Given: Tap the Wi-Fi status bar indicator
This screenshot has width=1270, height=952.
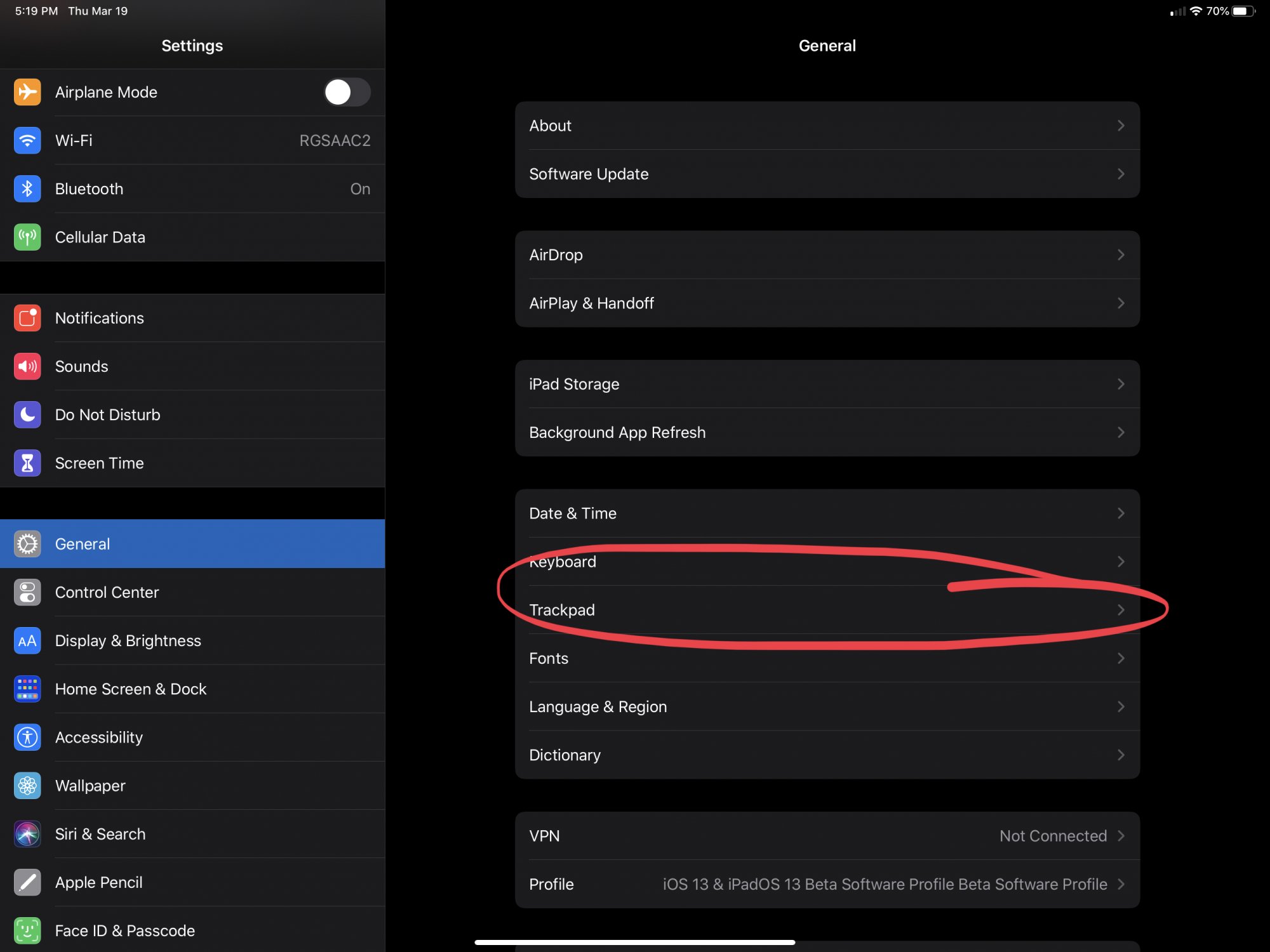Looking at the screenshot, I should pyautogui.click(x=1196, y=11).
